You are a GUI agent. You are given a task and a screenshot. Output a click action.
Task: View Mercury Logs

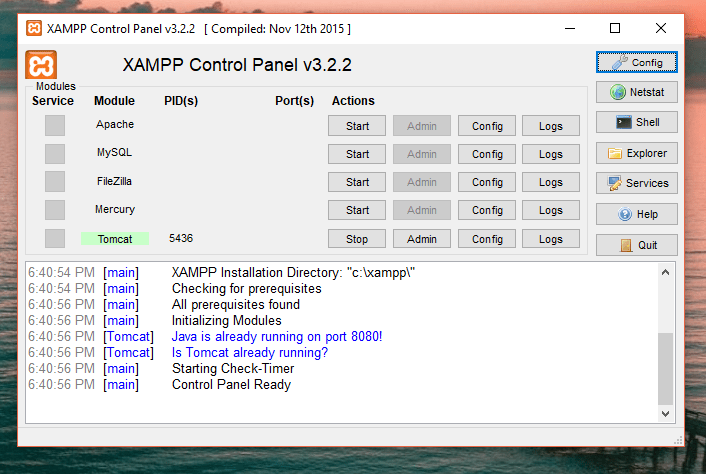pos(551,210)
